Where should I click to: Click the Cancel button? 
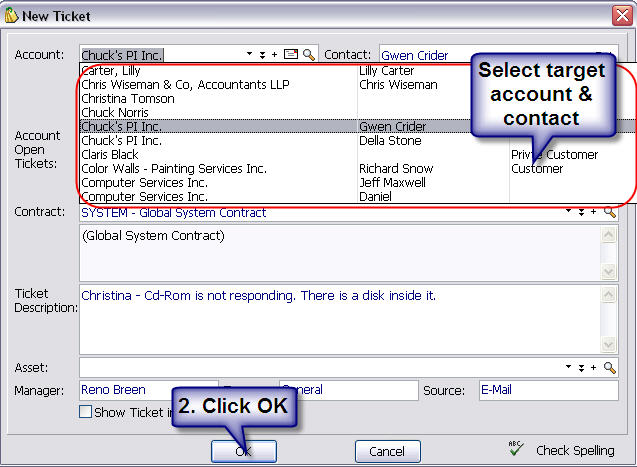pos(387,451)
